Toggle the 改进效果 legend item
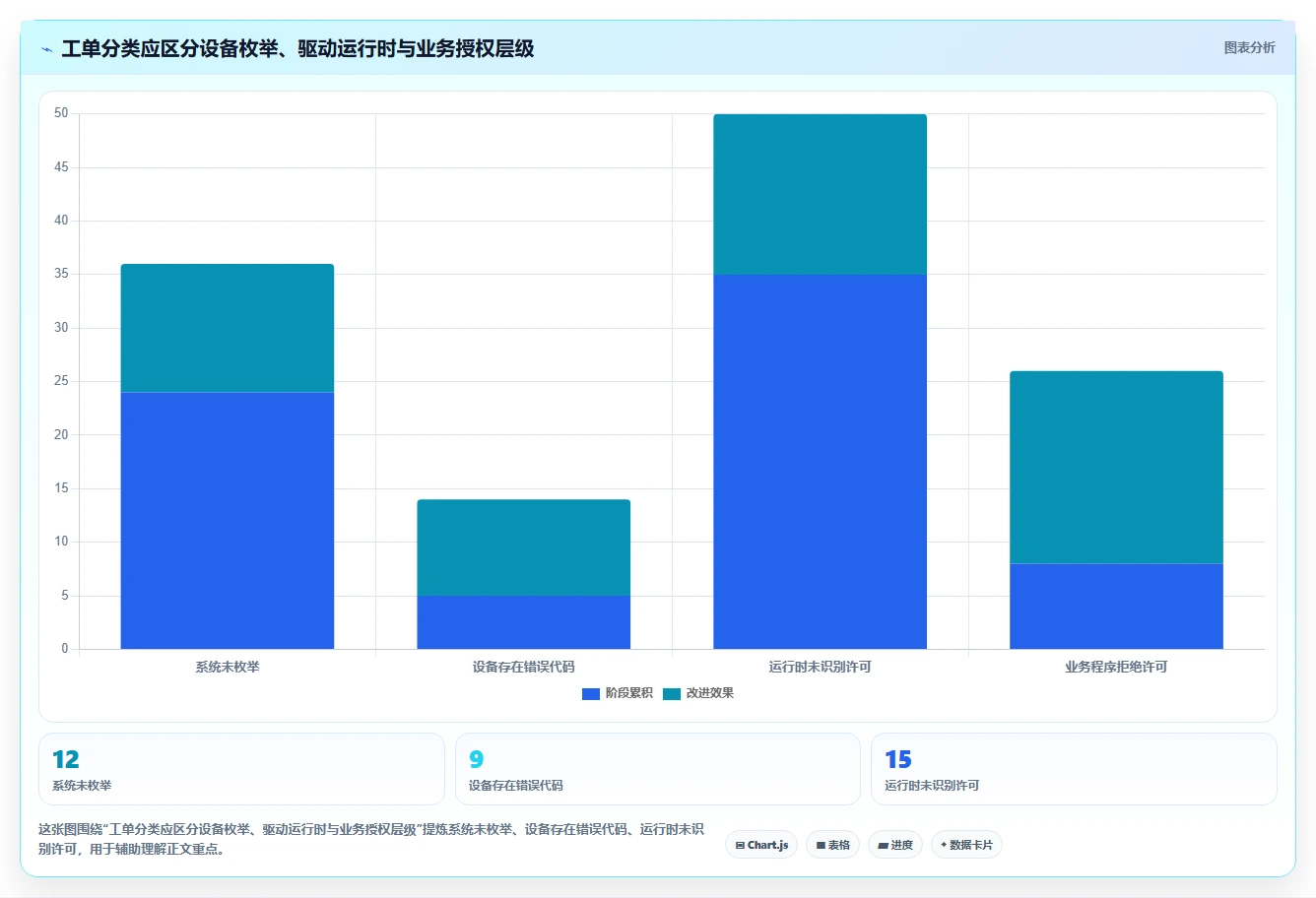Viewport: 1316px width, 898px height. pos(698,693)
